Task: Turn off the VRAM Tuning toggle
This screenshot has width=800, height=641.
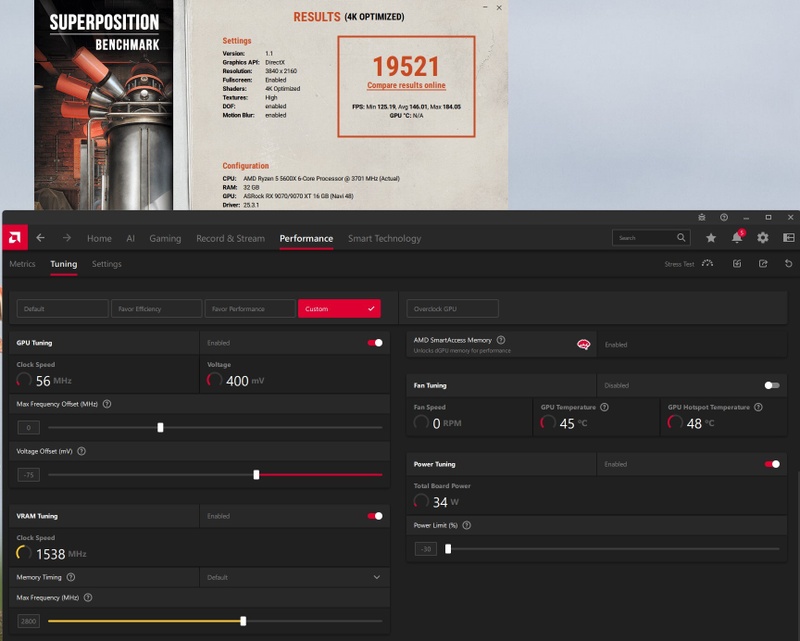Action: 375,516
